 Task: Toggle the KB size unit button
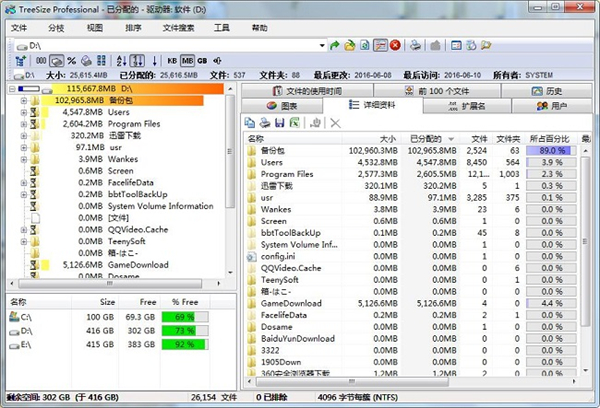tap(174, 61)
